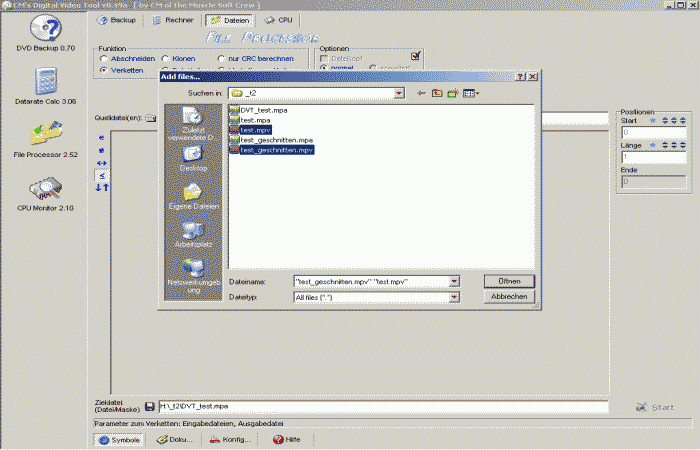The image size is (700, 450).
Task: Switch to the Backup tab
Action: (117, 20)
